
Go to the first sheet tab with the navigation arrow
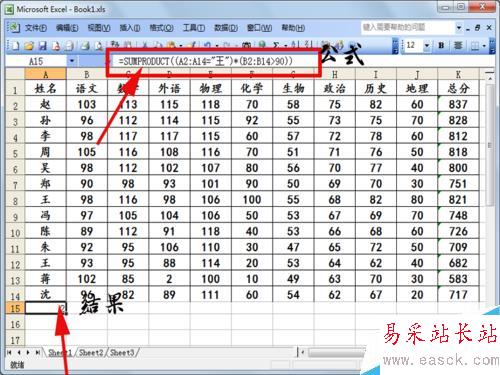click(x=9, y=352)
